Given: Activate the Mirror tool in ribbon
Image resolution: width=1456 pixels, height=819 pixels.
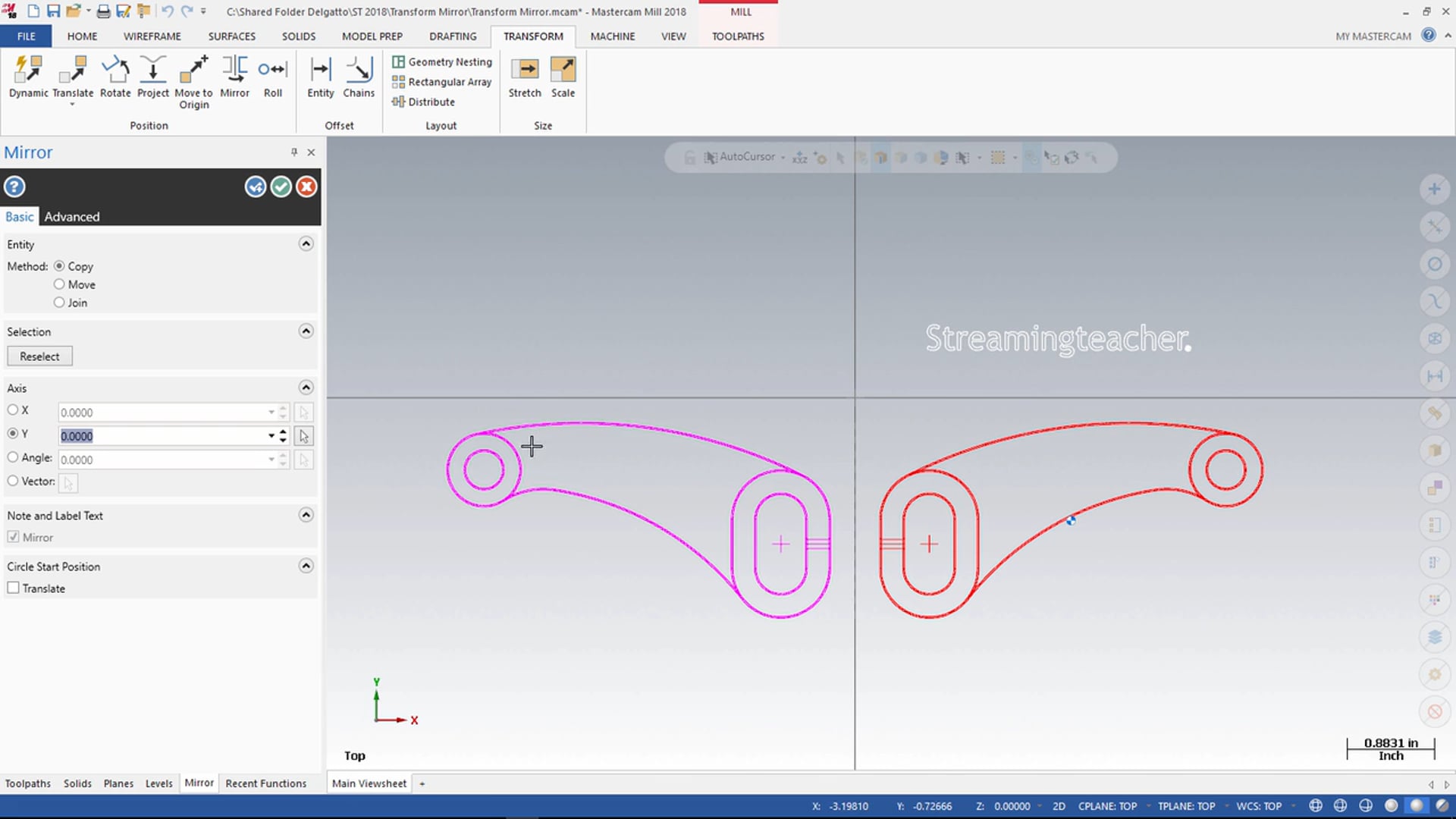Looking at the screenshot, I should coord(234,77).
